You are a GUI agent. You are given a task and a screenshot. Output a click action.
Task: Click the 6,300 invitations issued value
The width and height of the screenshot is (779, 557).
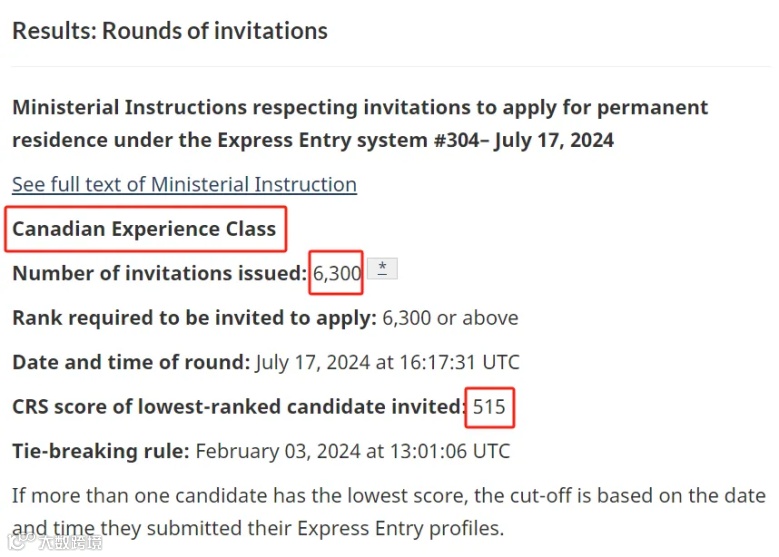pyautogui.click(x=337, y=273)
